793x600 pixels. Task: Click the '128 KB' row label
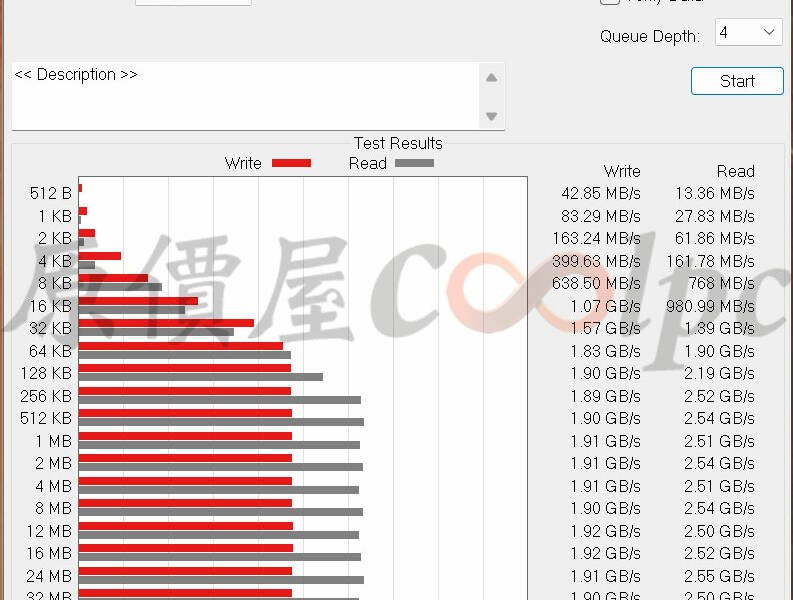46,373
